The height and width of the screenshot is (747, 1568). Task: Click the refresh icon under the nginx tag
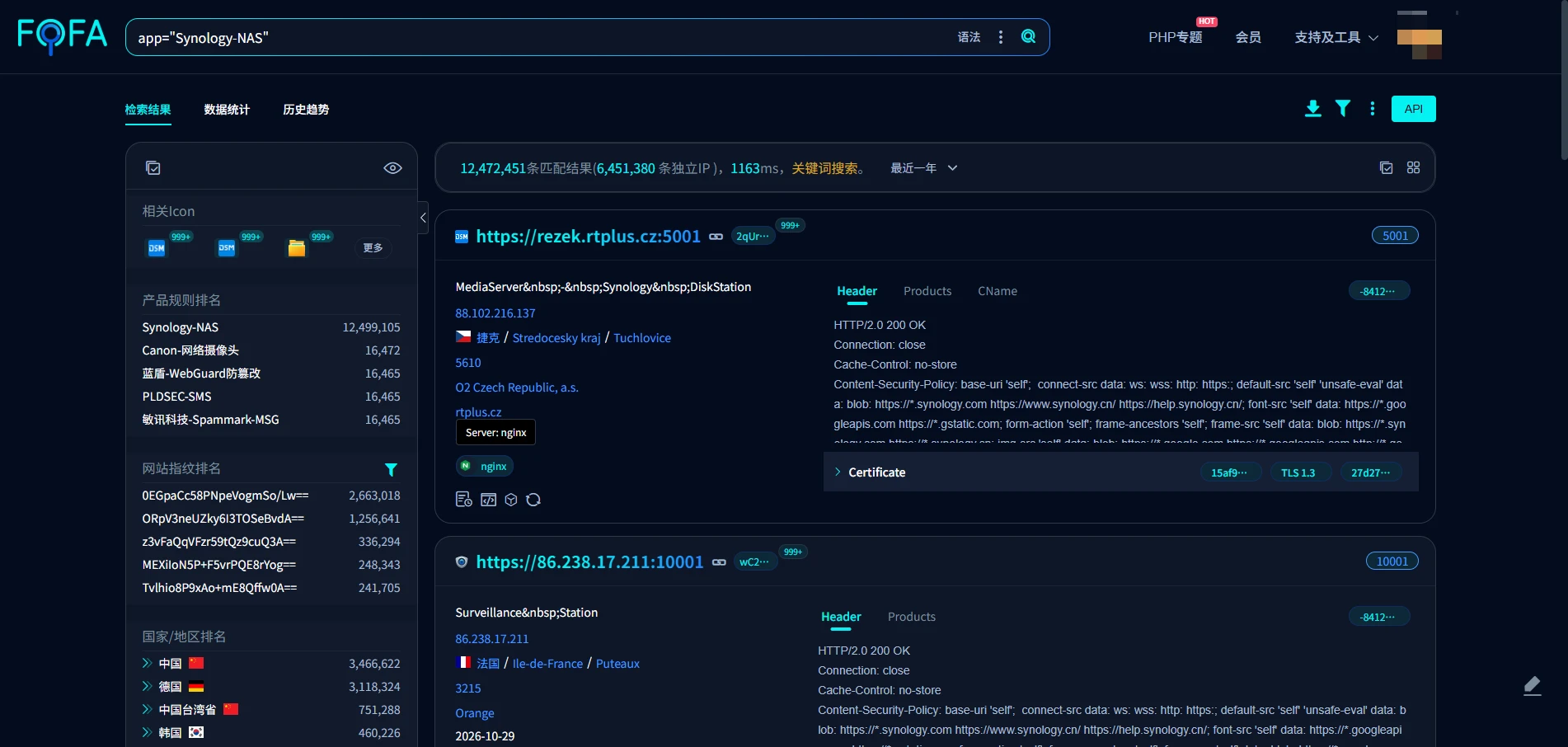tap(533, 500)
